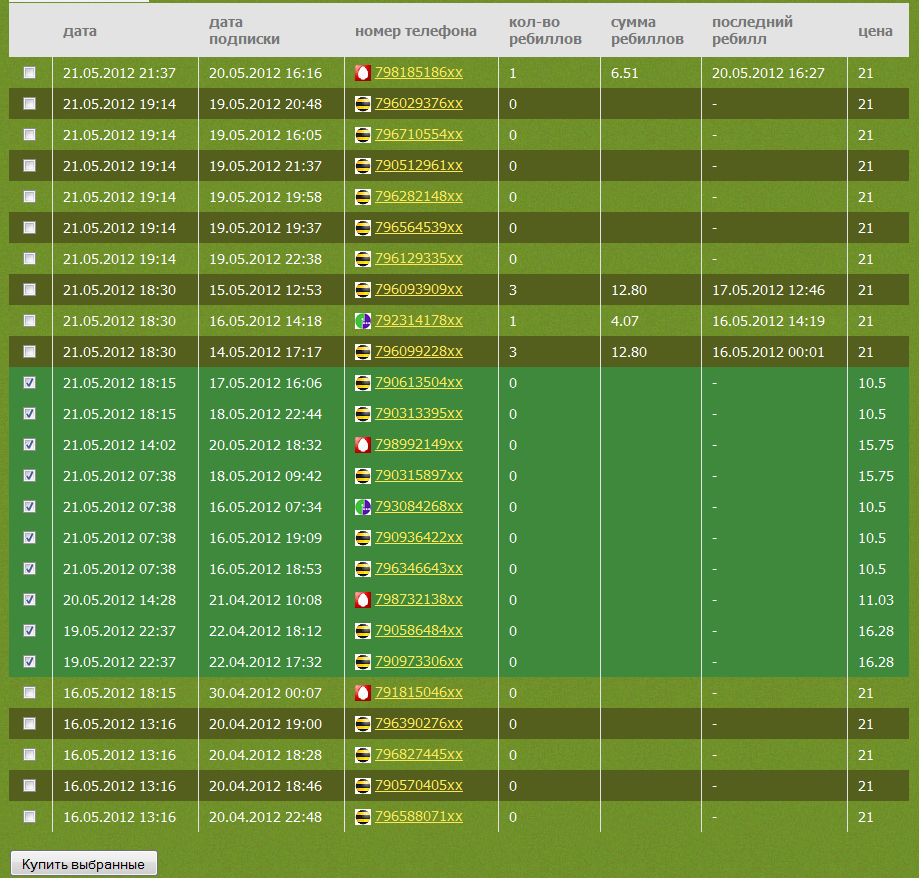
Task: Uncheck the box for row 20.05.2012 14:28
Action: pos(29,600)
